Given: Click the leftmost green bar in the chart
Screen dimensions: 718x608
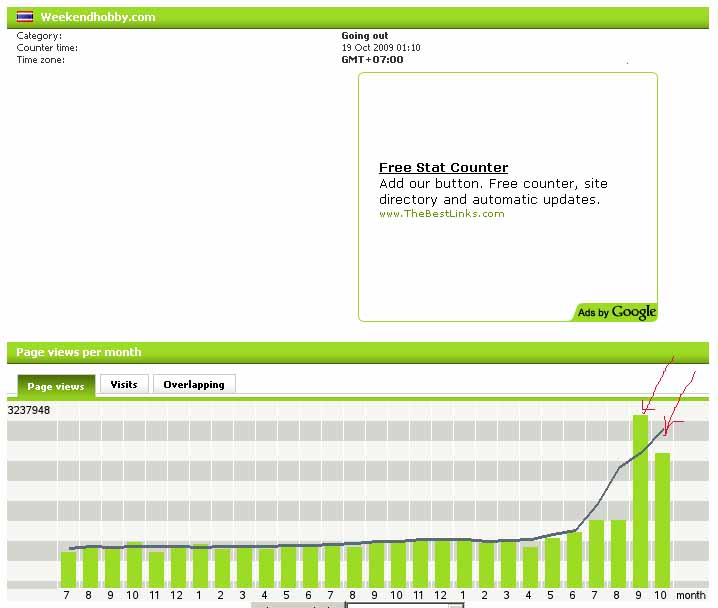Looking at the screenshot, I should click(x=68, y=569).
